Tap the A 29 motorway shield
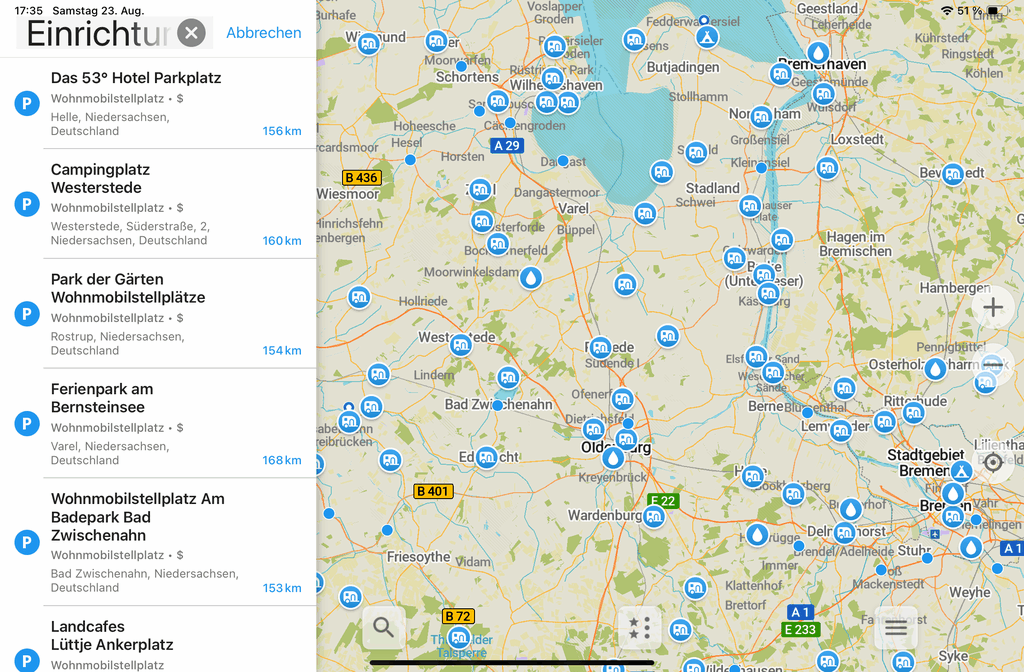 tap(507, 146)
